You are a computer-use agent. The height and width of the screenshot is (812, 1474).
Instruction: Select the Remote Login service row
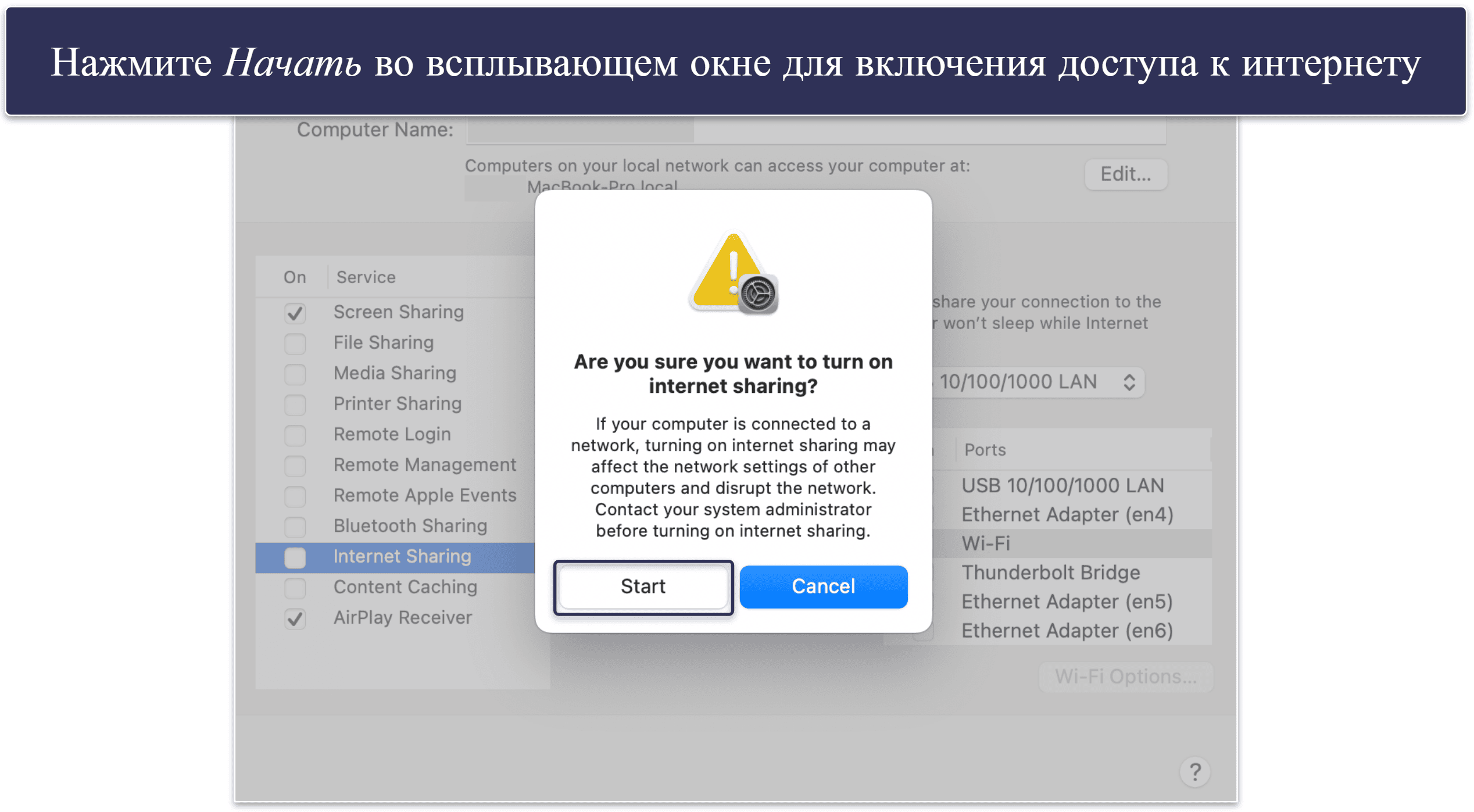395,435
